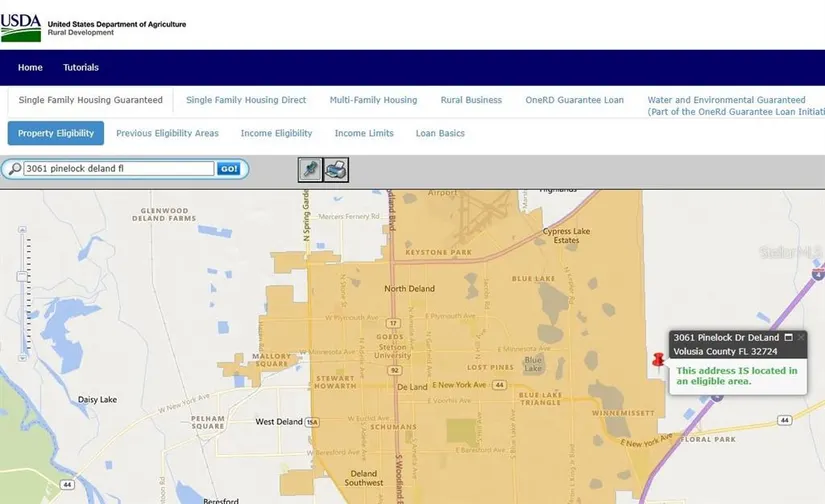Click the map zoom slider handle
This screenshot has width=825, height=504.
[23, 274]
